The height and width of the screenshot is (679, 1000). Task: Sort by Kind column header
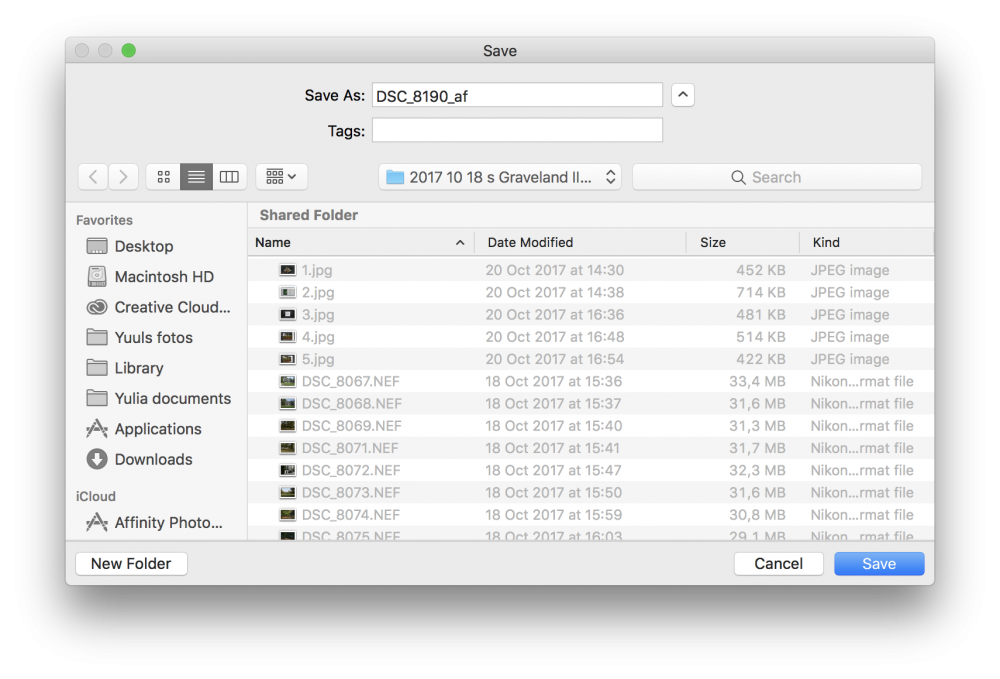click(866, 242)
